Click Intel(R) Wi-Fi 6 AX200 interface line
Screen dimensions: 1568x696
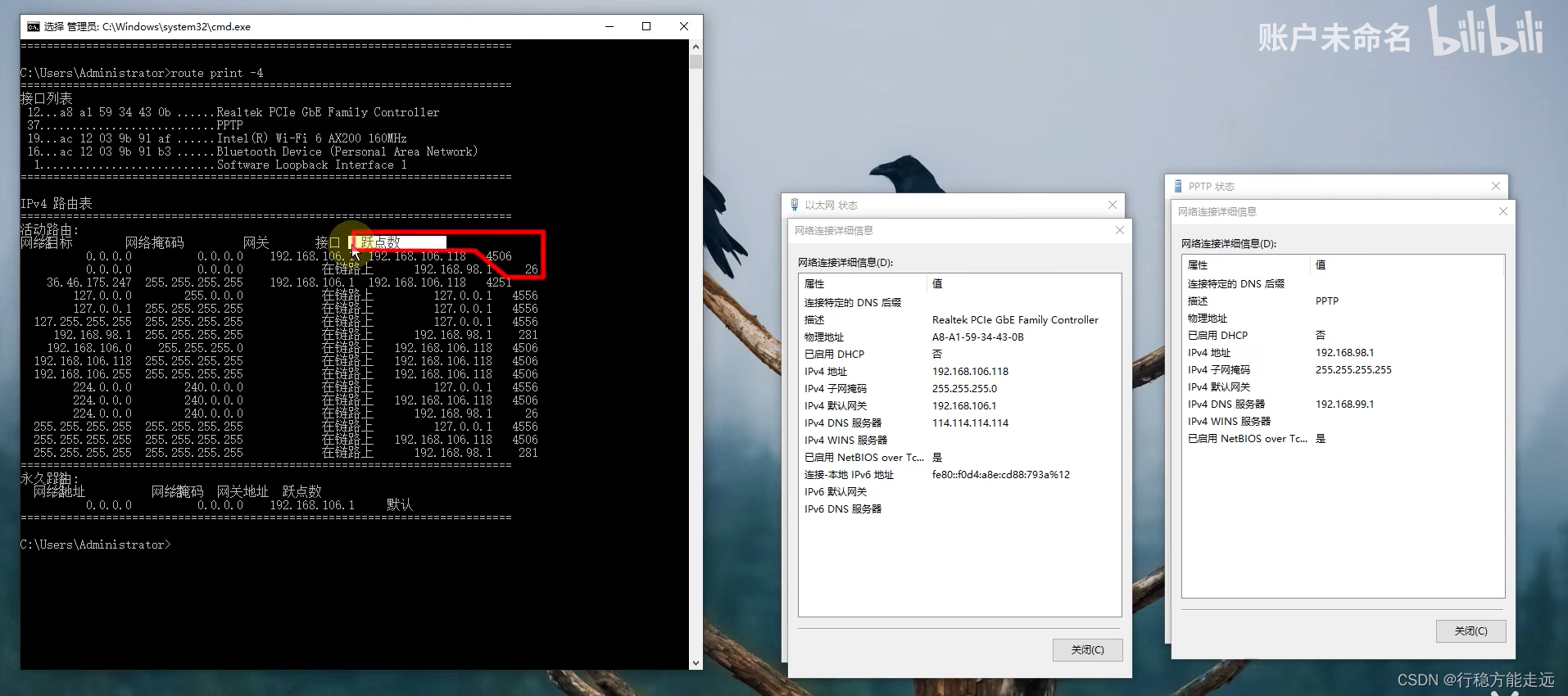pos(217,138)
